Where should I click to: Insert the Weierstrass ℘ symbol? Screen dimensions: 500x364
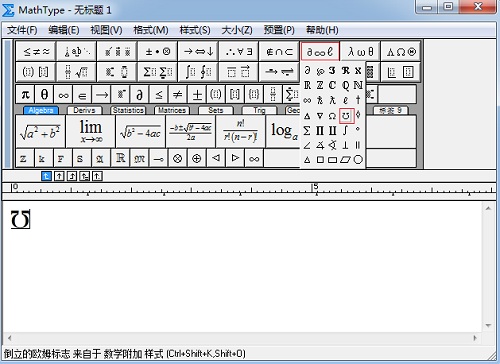click(x=320, y=70)
